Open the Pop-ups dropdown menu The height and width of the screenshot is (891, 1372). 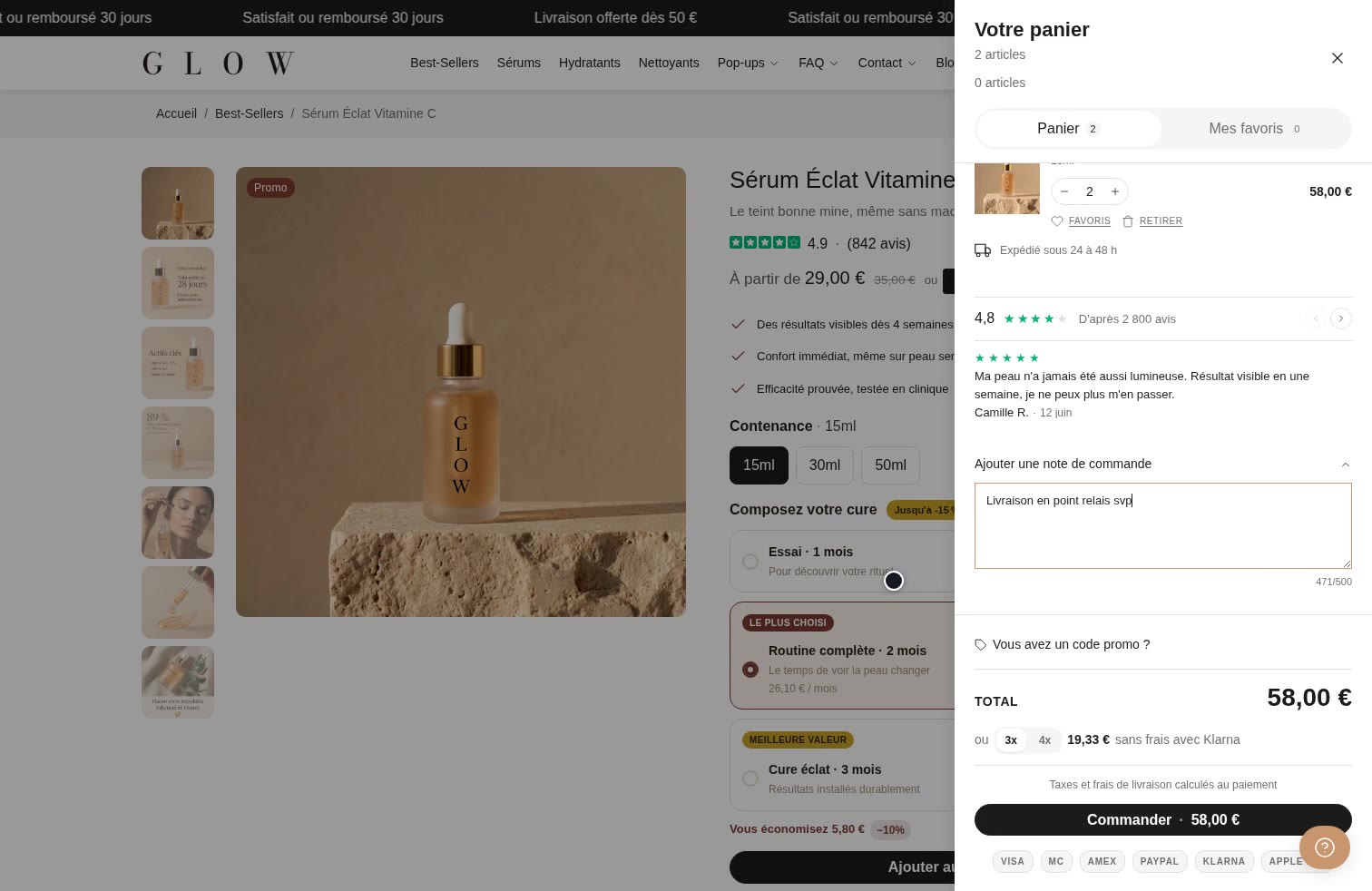[x=748, y=63]
